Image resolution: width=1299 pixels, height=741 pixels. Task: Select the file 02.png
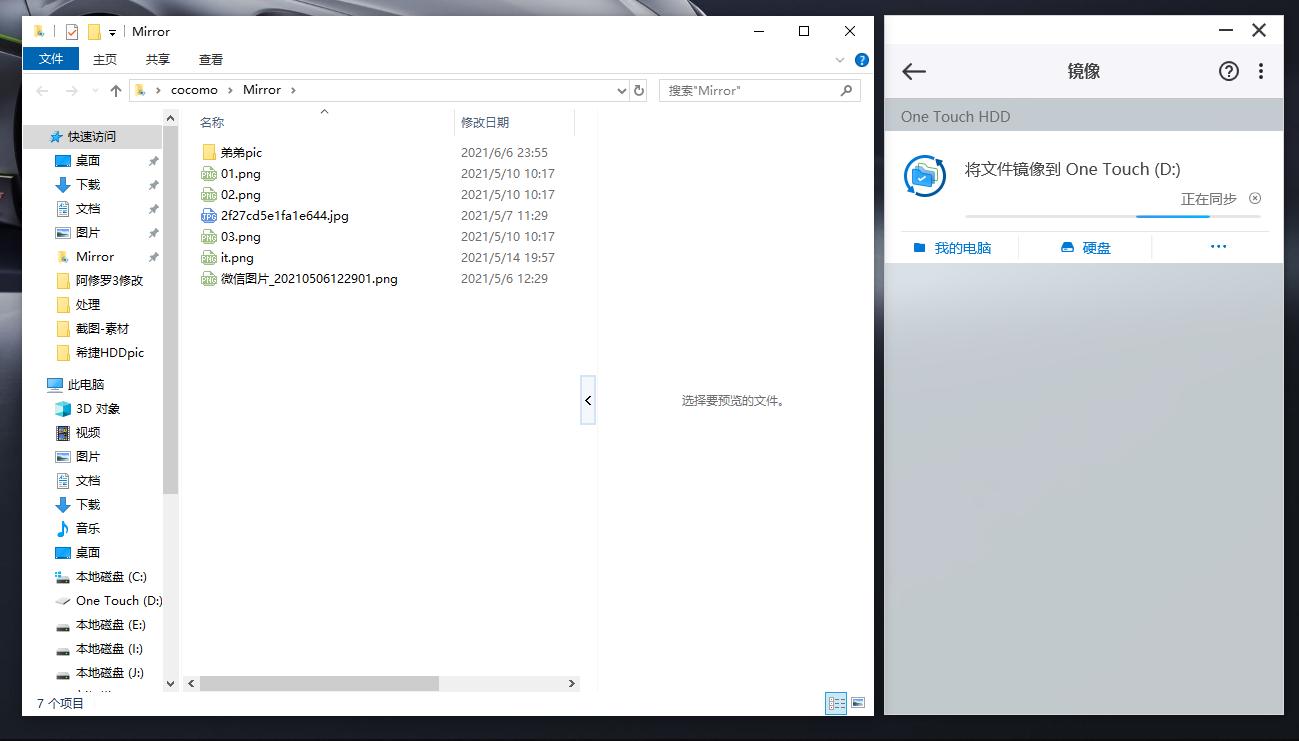240,194
